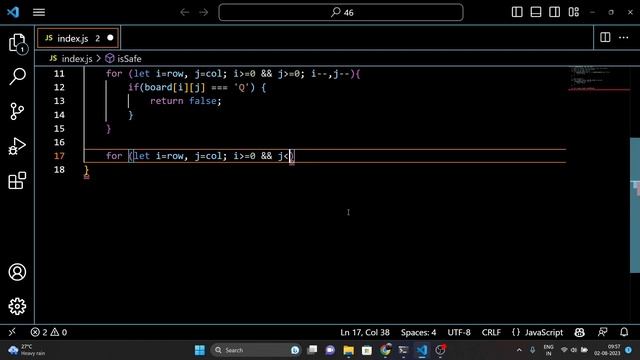Open the hamburger application menu

[x=39, y=12]
